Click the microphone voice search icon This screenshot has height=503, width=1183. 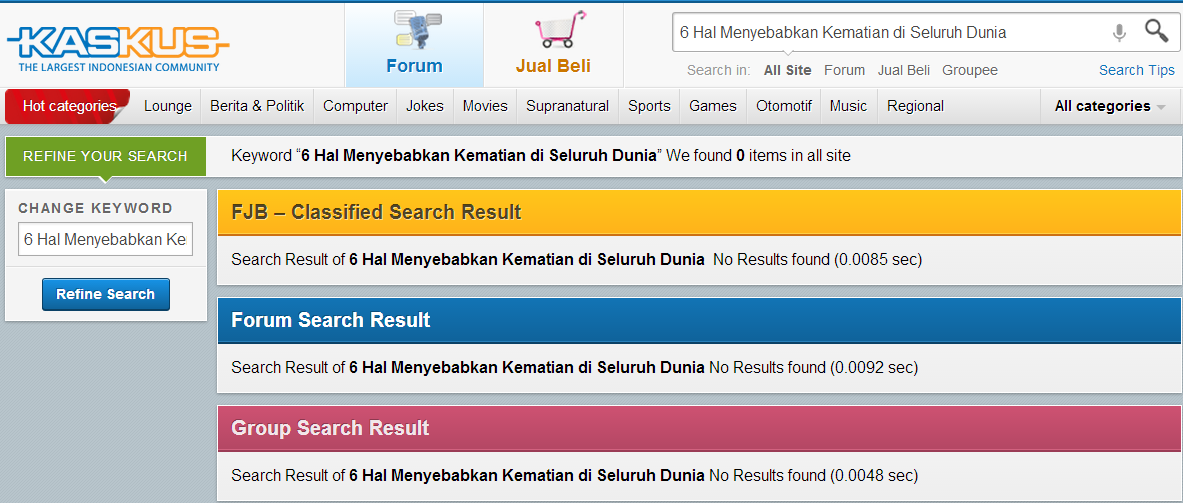point(1119,32)
